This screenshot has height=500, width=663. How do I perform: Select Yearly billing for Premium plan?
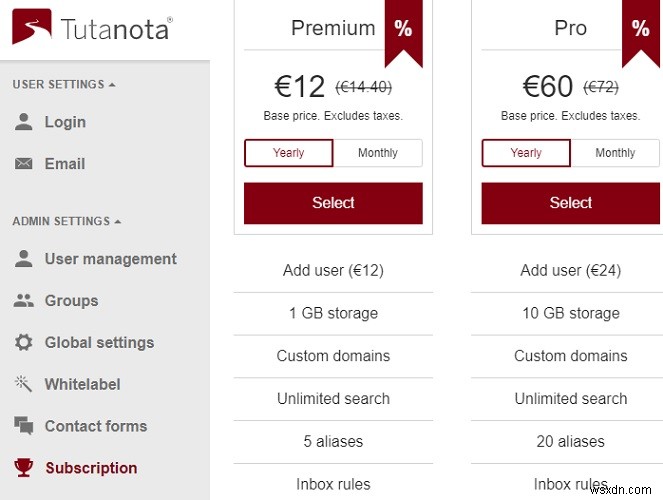289,153
